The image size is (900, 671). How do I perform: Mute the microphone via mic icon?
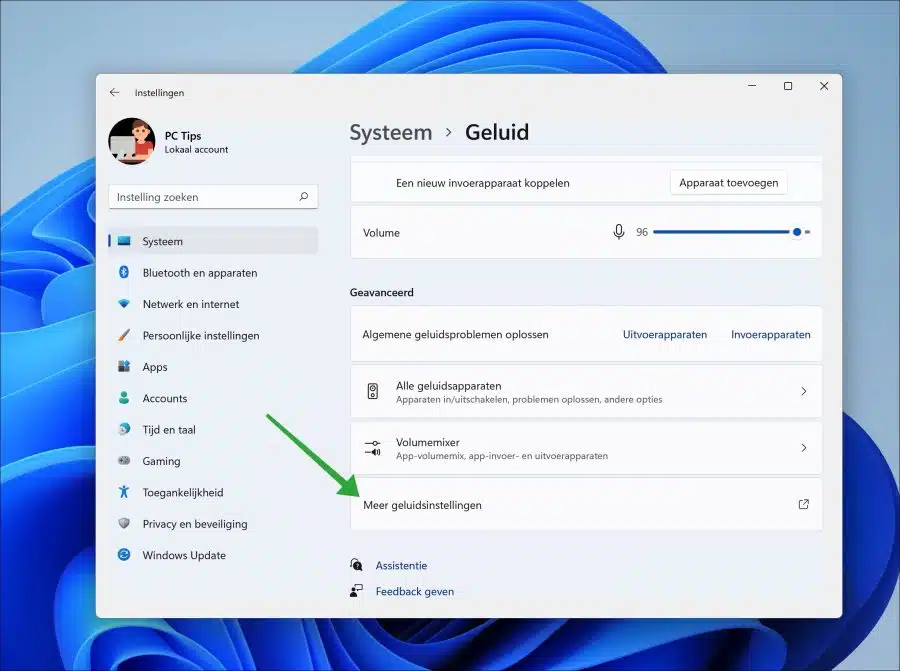(619, 232)
